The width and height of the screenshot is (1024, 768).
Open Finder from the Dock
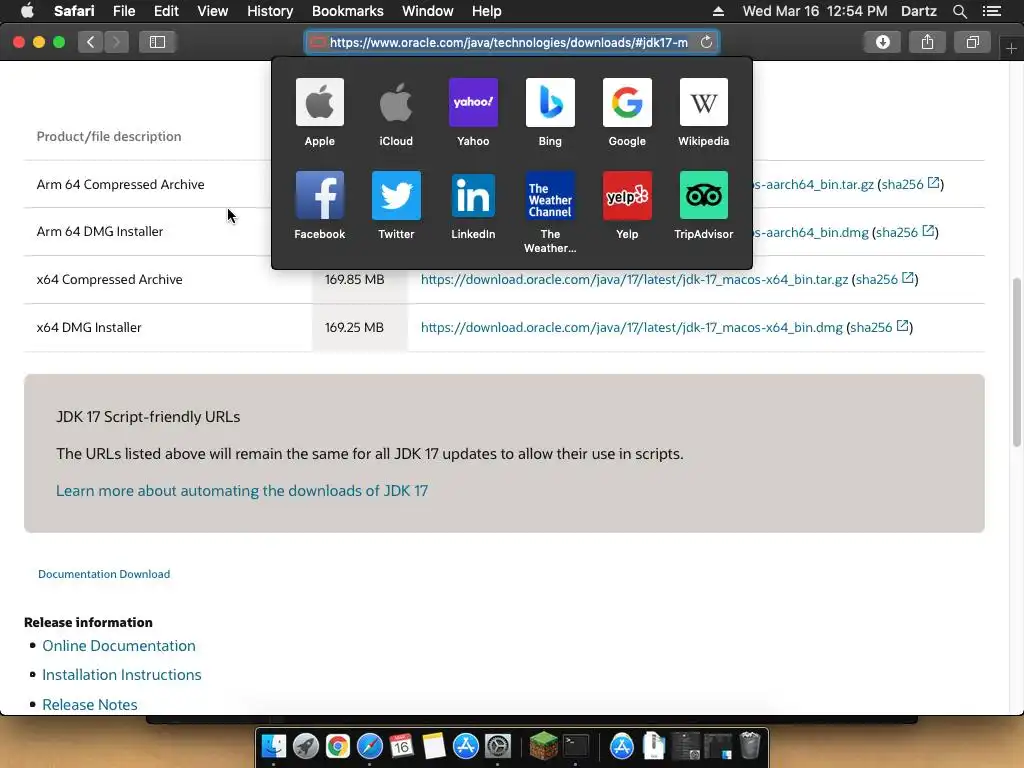click(x=274, y=746)
